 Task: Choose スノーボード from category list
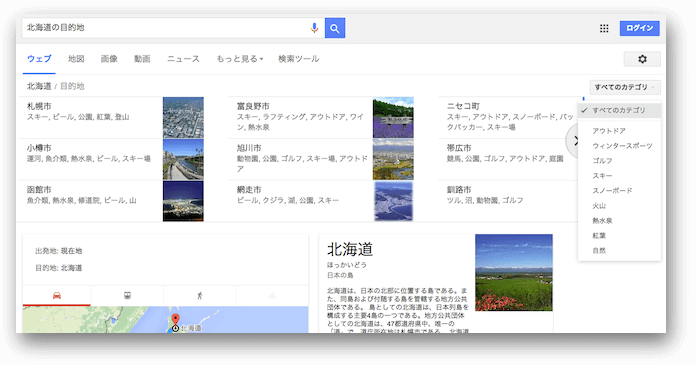tap(619, 190)
